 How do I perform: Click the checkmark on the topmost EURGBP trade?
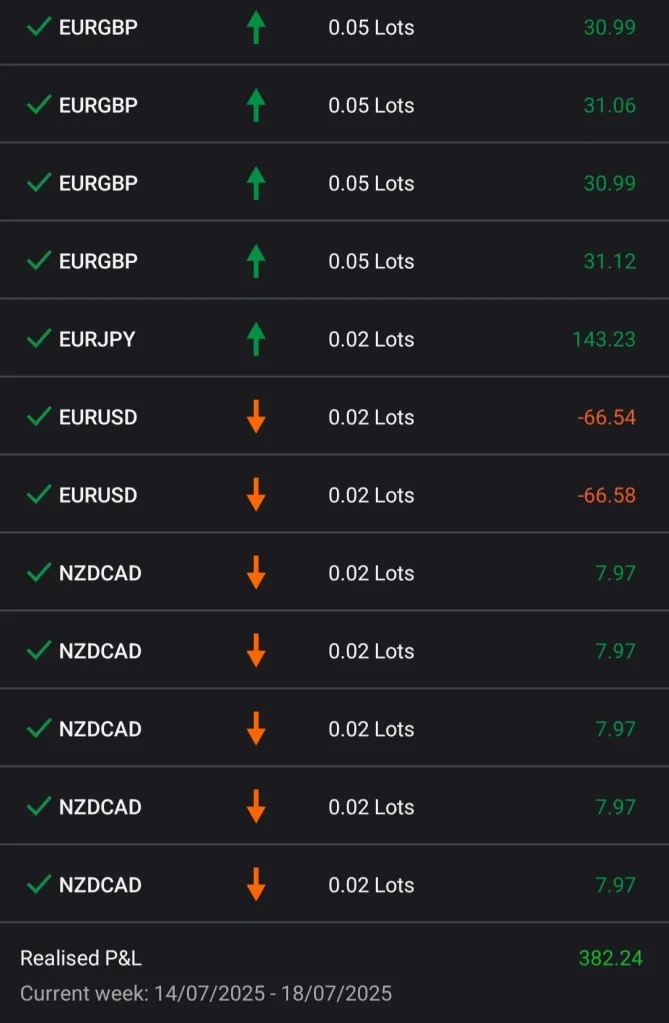click(x=39, y=27)
